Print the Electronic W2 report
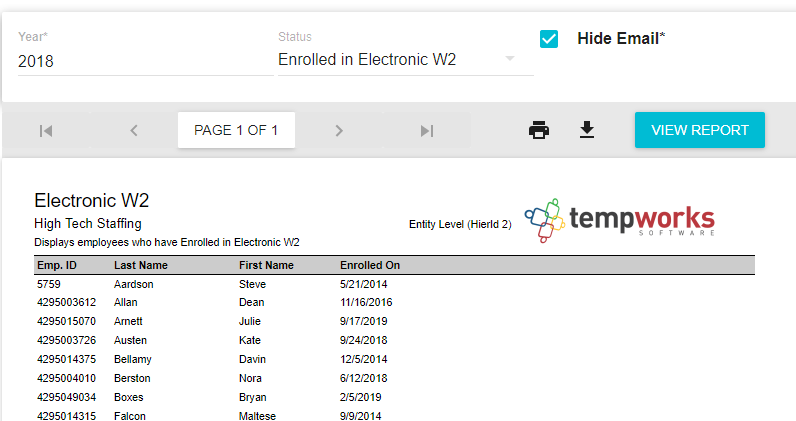Viewport: 796px width, 421px height. (x=539, y=130)
